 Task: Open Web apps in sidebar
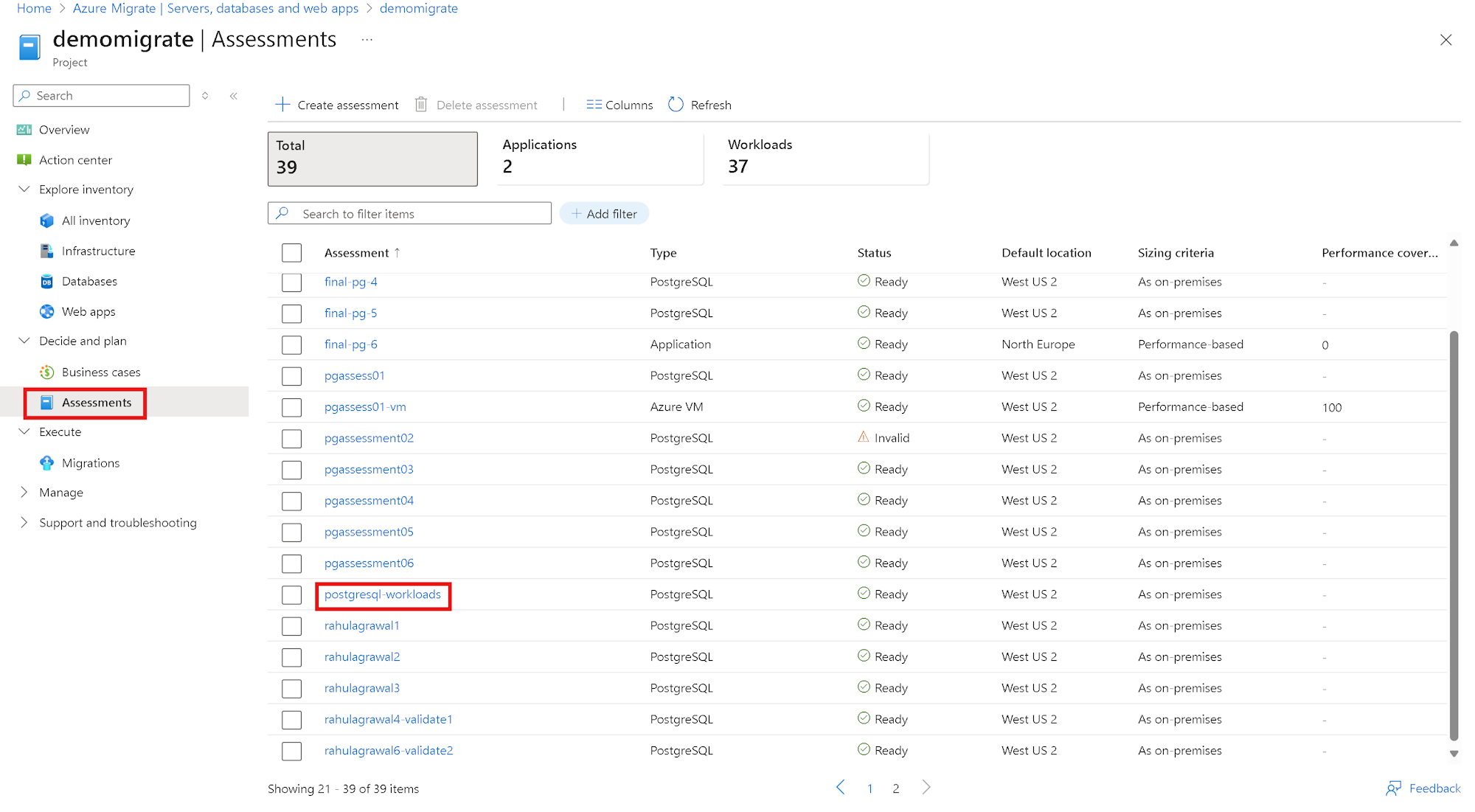click(x=88, y=312)
